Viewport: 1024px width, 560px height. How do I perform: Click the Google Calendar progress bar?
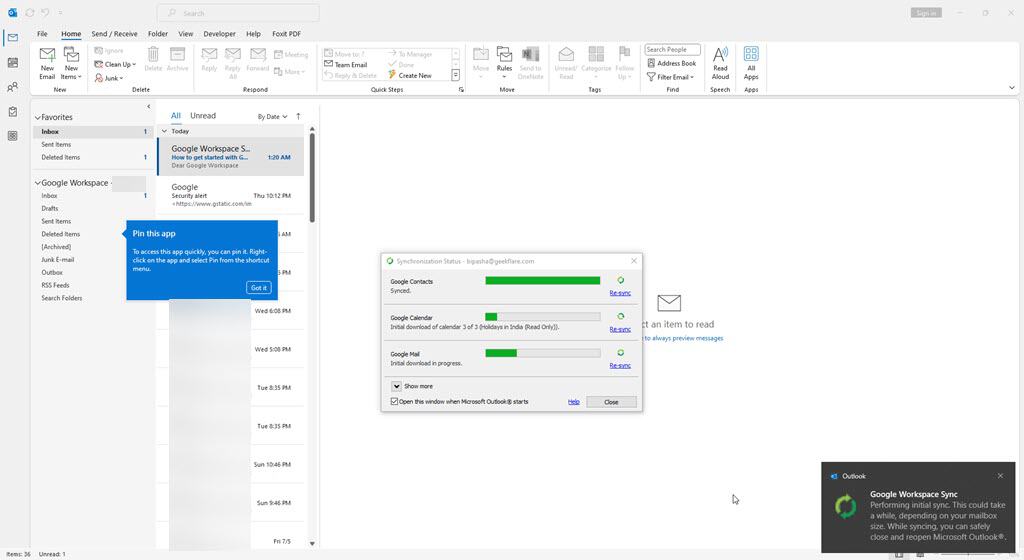543,317
